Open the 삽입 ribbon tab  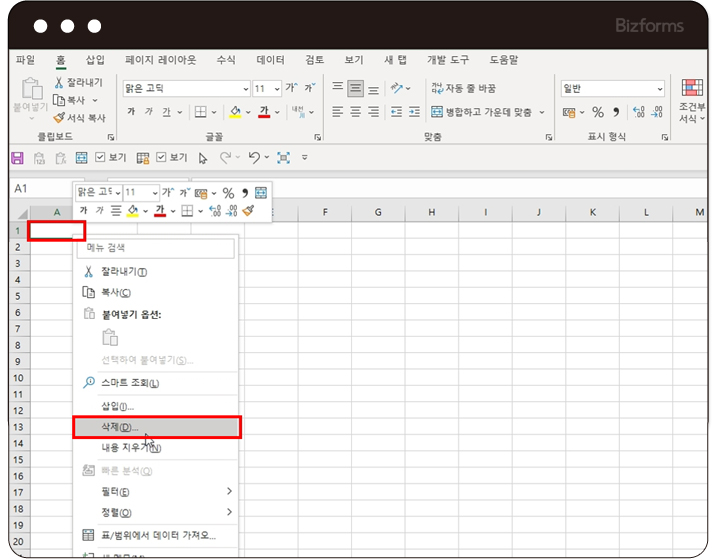(95, 60)
